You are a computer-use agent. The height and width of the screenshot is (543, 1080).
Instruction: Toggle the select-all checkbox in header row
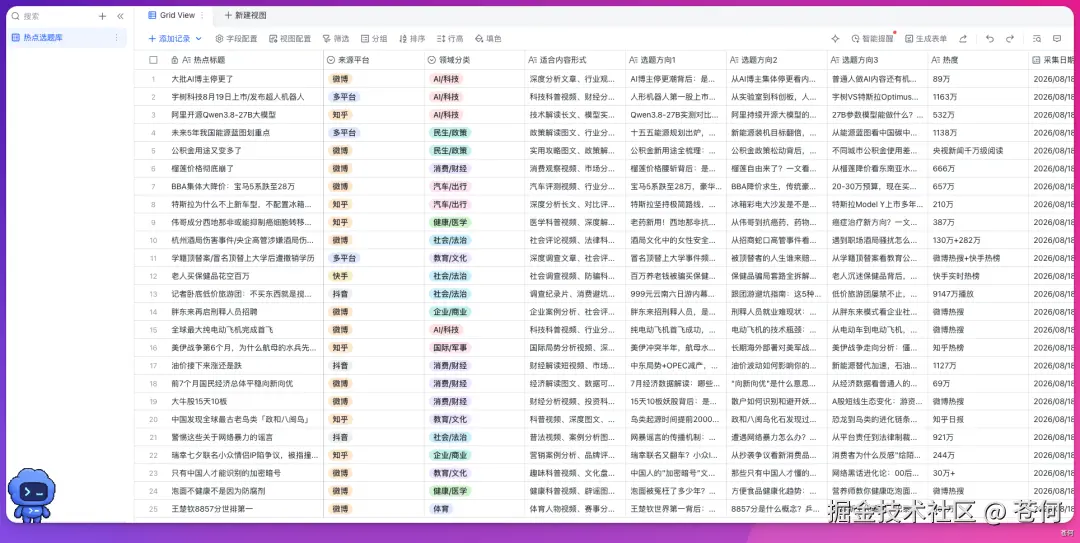coord(154,60)
